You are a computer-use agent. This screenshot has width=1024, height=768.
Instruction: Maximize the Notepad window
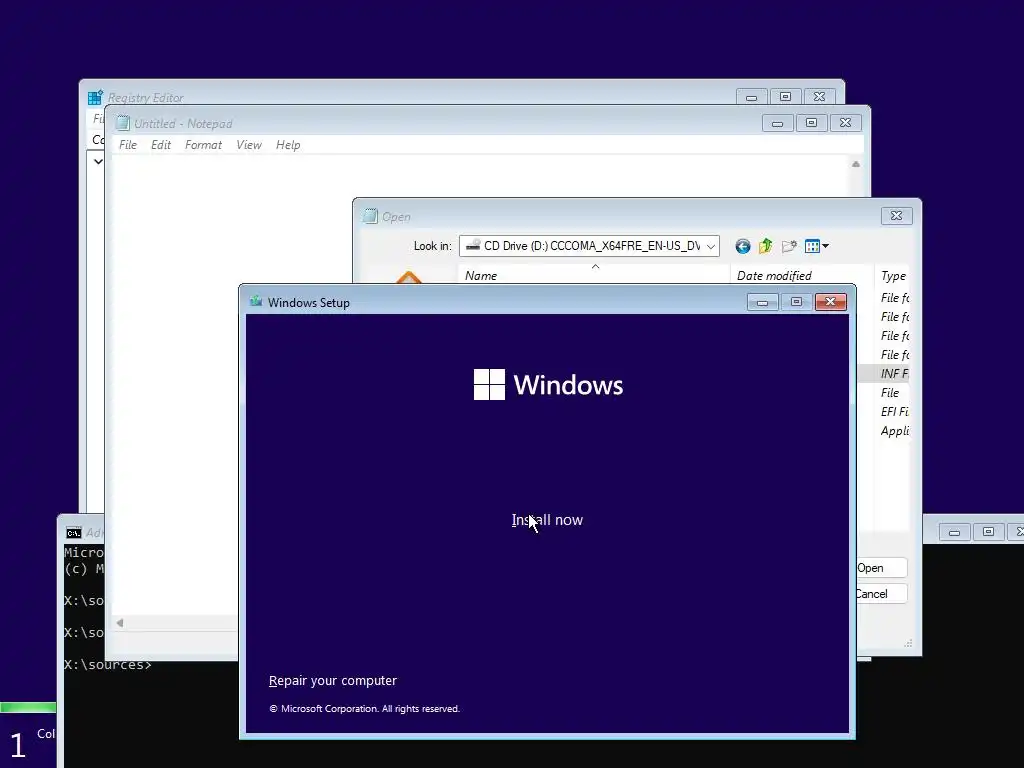pos(811,123)
